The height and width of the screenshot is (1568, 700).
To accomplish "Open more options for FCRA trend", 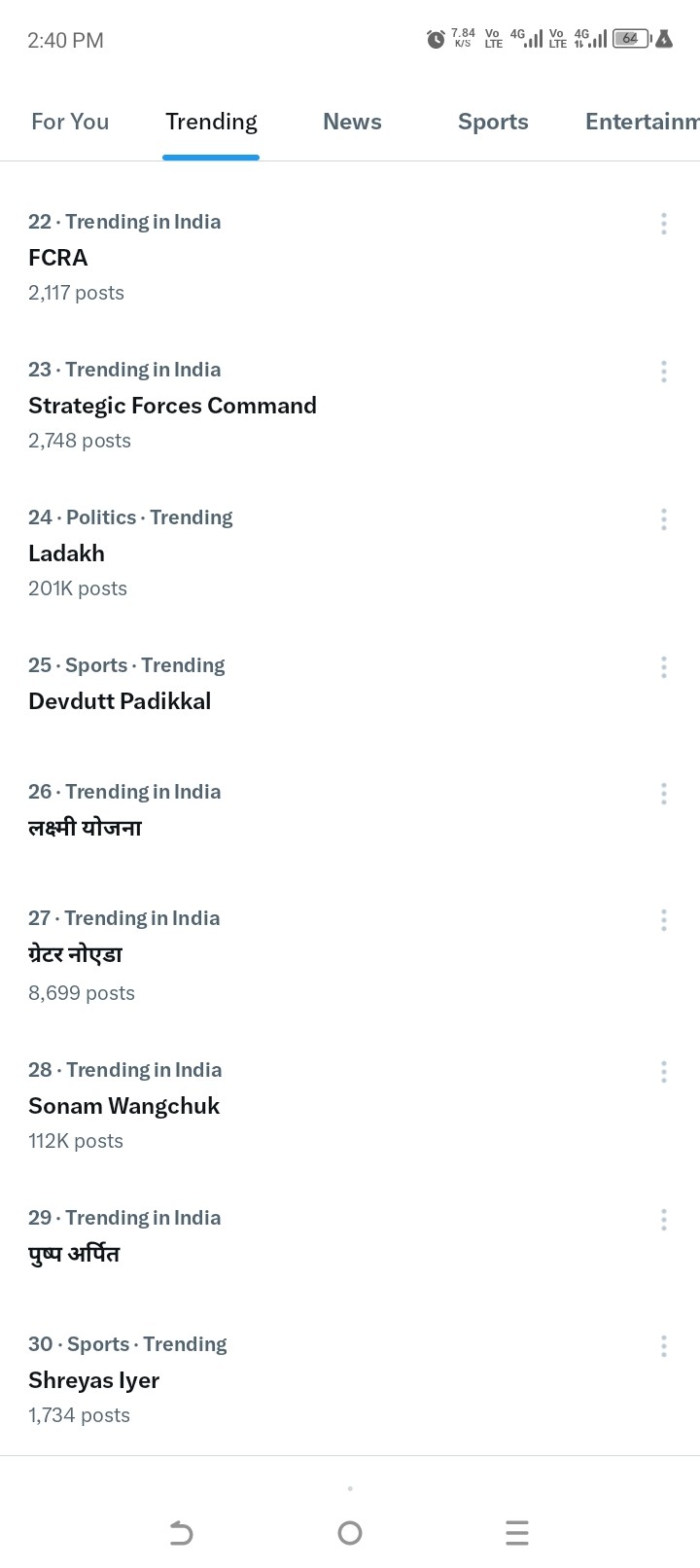I will click(664, 224).
